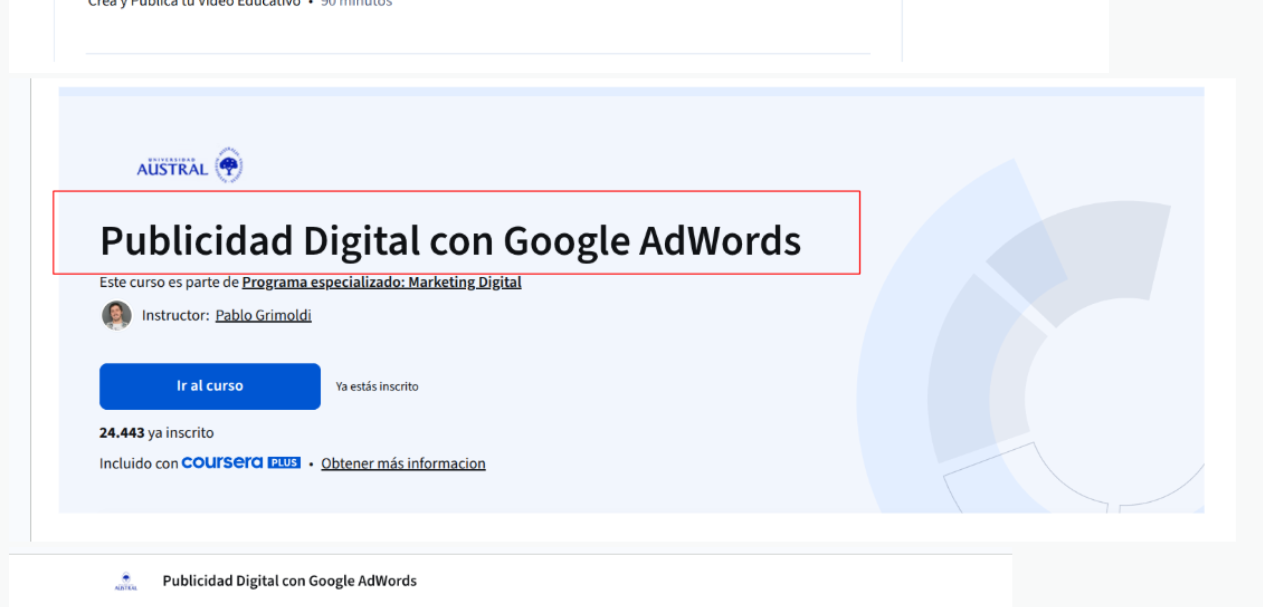Click the large course title heading
1263x607 pixels.
(x=450, y=241)
